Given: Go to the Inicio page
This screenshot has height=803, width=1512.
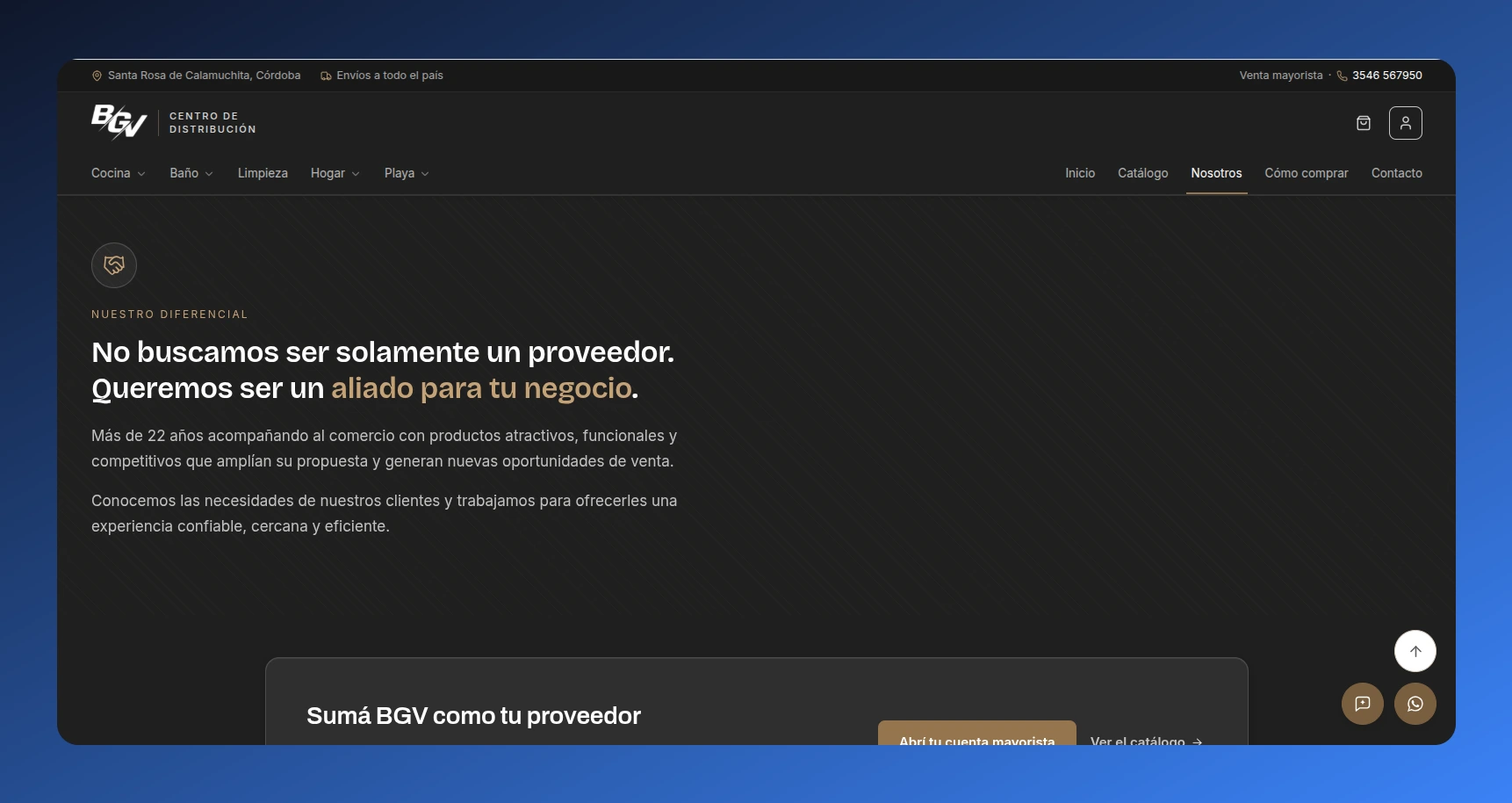Looking at the screenshot, I should coord(1080,173).
